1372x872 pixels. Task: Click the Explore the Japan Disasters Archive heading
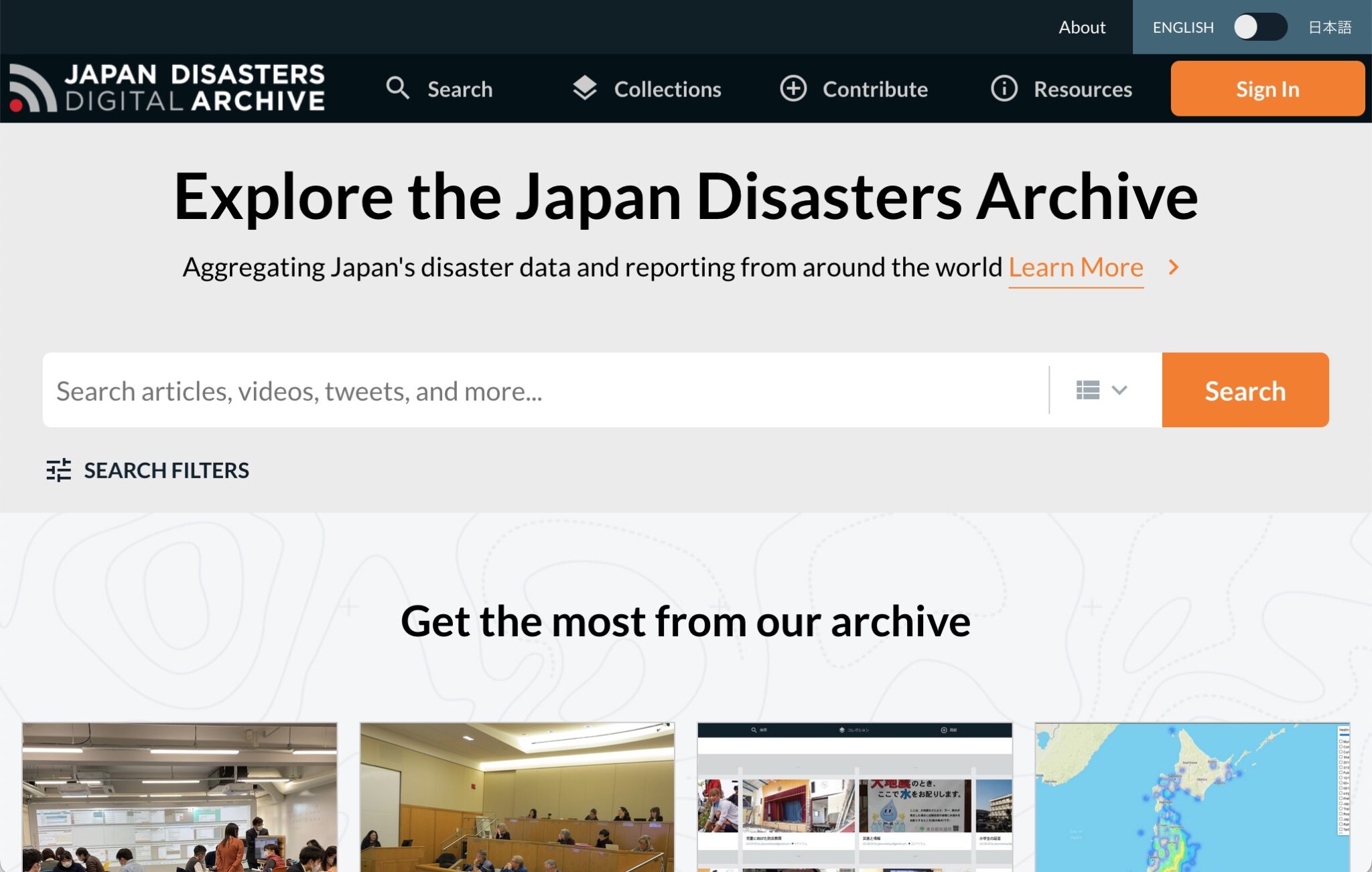[x=686, y=196]
